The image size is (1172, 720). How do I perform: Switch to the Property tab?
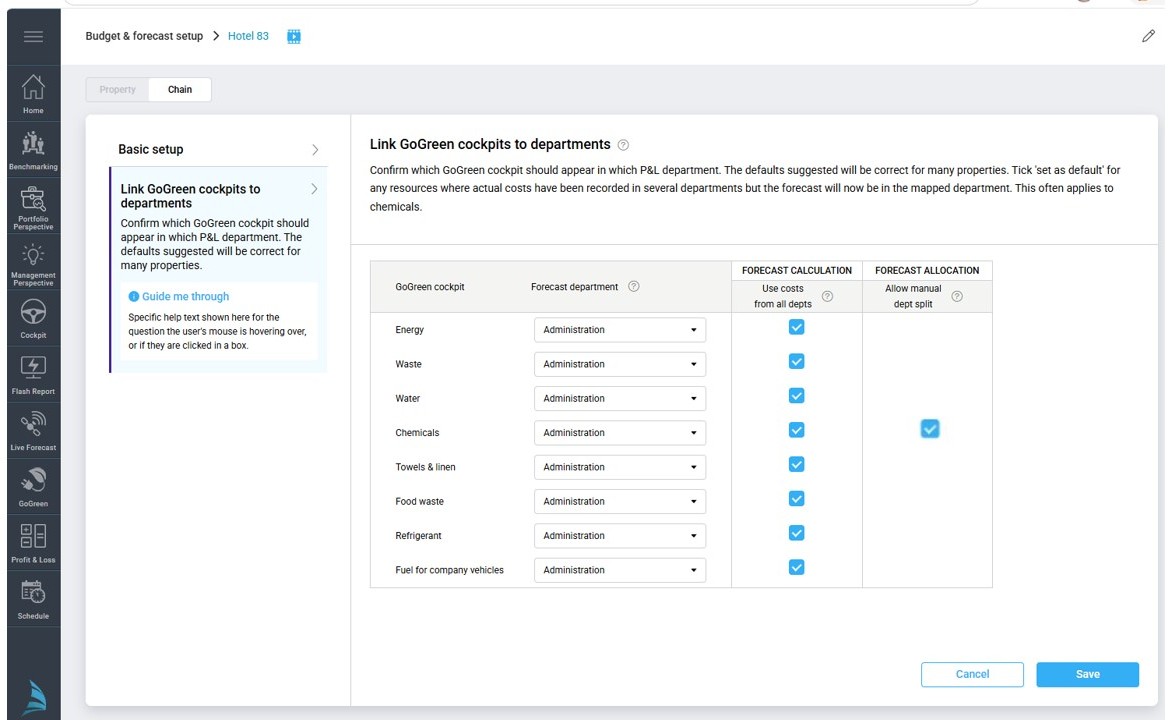tap(117, 90)
